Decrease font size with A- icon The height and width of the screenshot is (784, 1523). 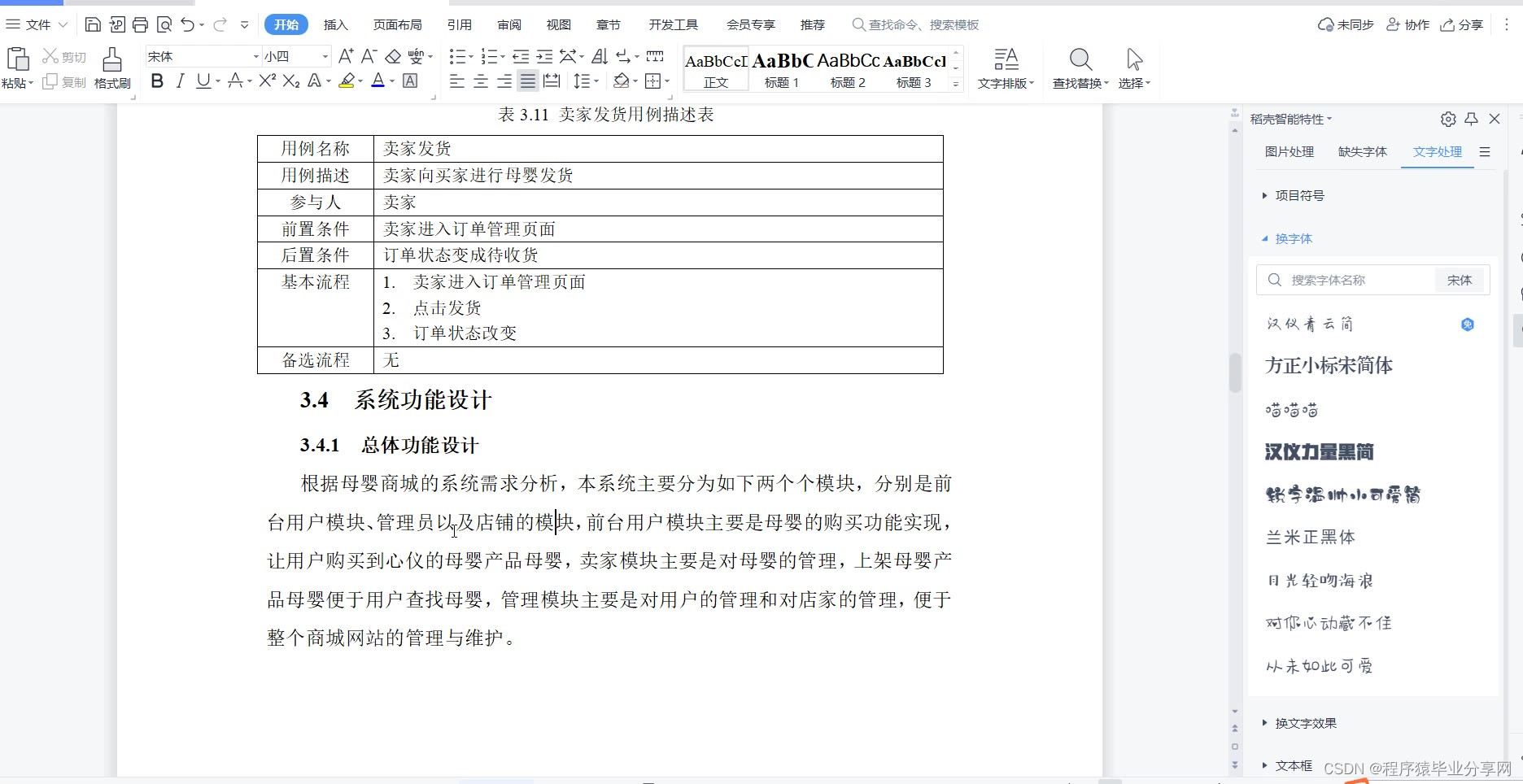[369, 56]
